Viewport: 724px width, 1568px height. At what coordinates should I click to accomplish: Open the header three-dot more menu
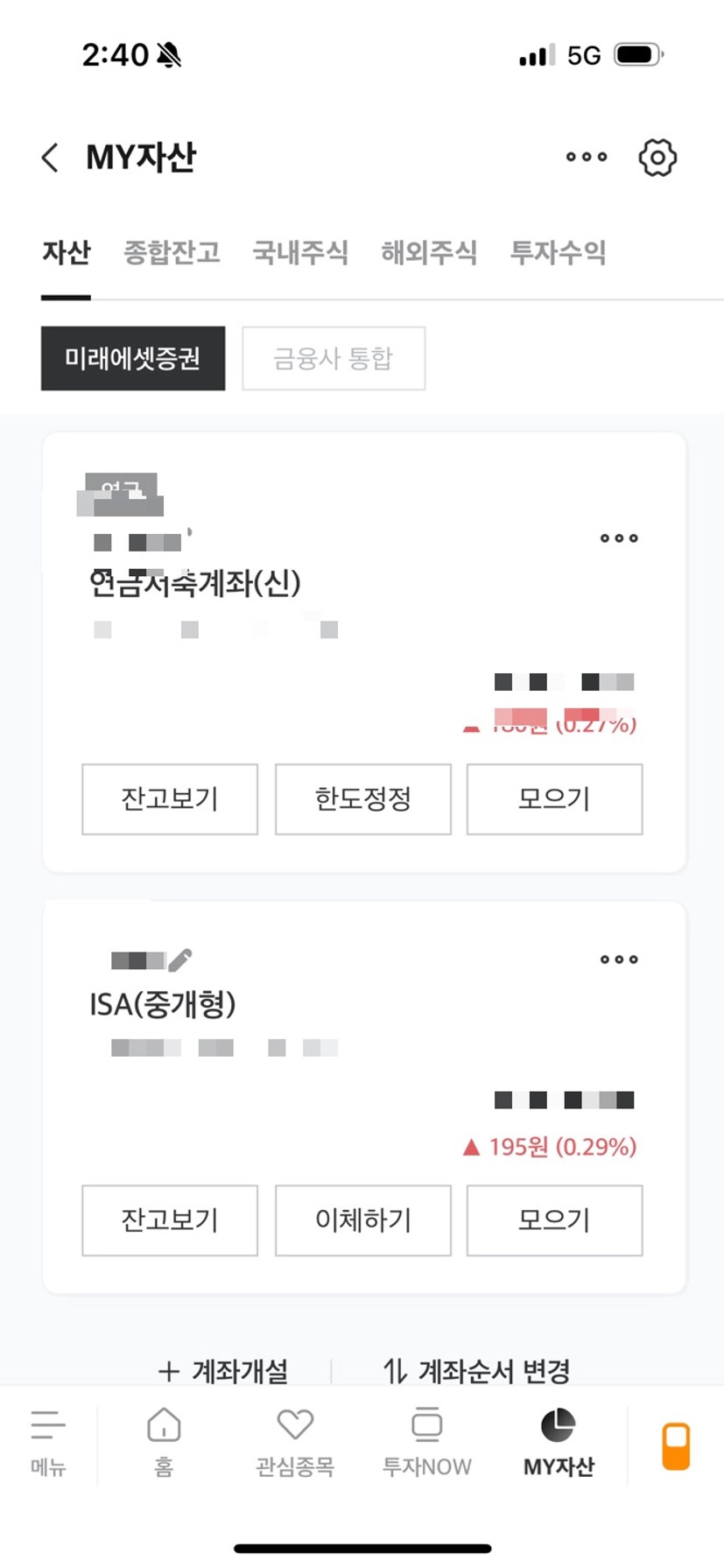pyautogui.click(x=586, y=158)
